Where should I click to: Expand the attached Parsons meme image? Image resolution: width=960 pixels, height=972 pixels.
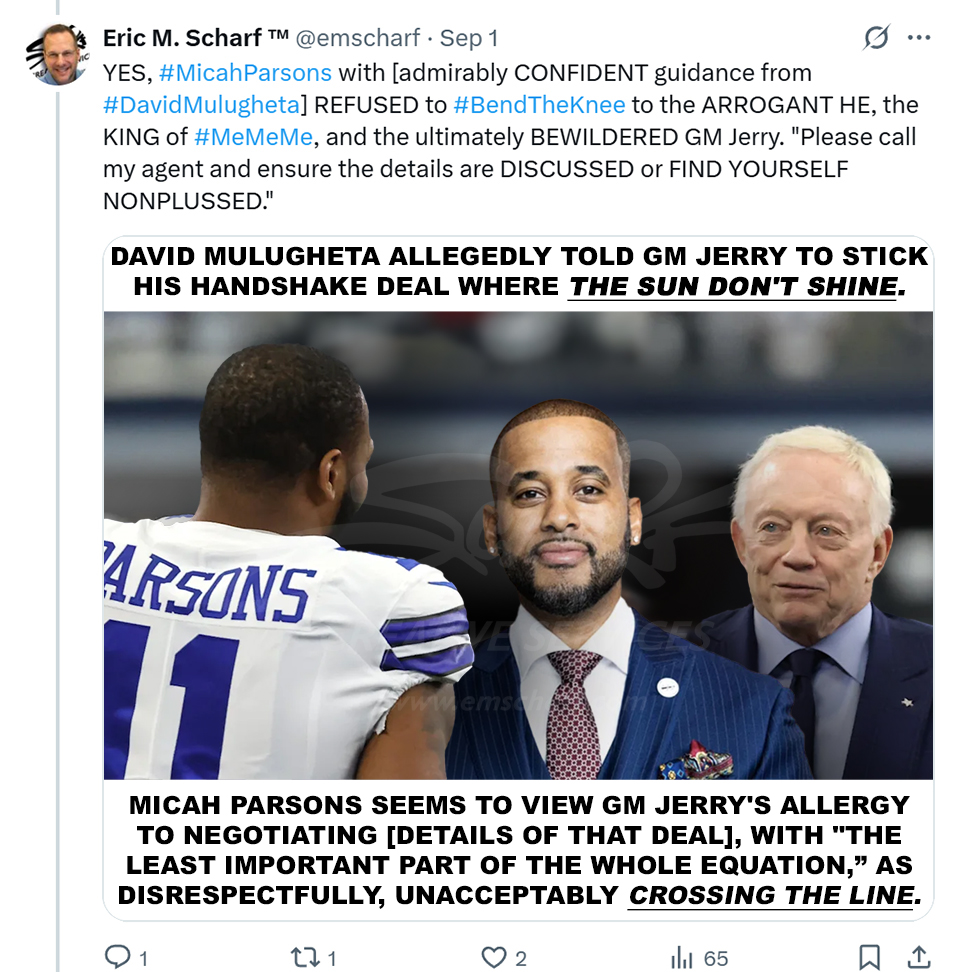click(x=518, y=545)
